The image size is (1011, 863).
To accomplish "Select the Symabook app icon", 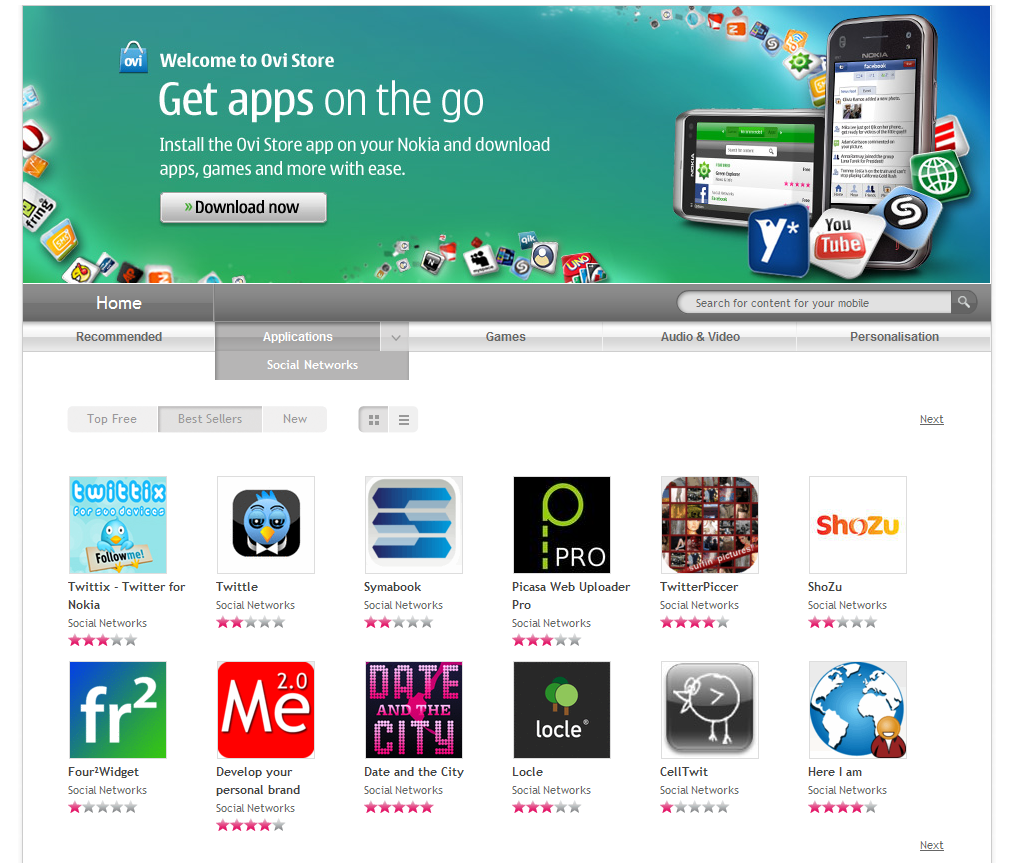I will pyautogui.click(x=413, y=525).
